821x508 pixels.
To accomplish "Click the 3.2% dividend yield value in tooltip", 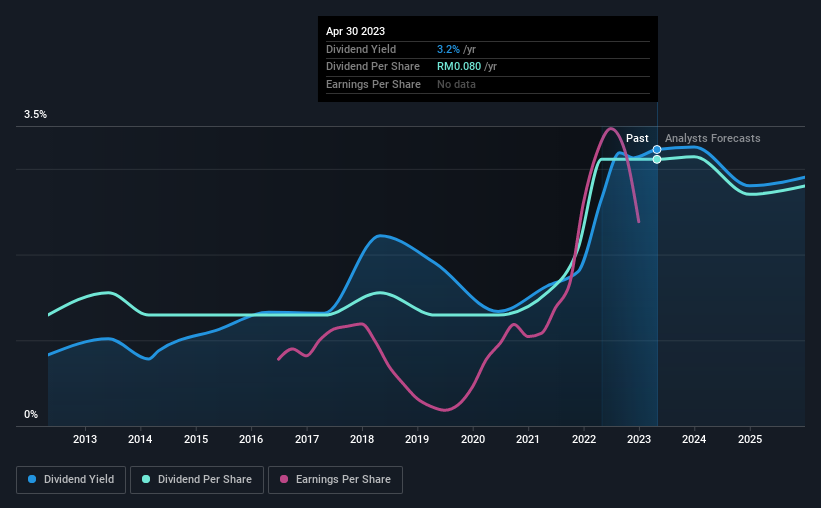I will point(448,49).
